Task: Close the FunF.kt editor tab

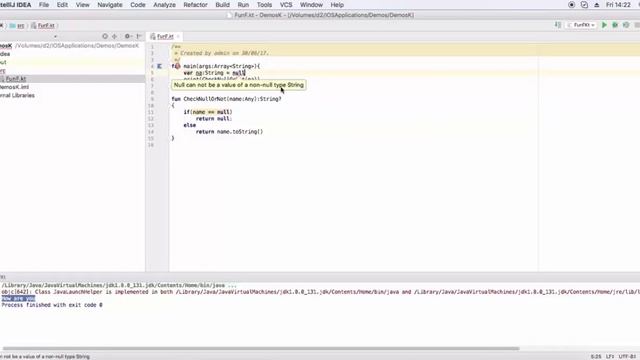Action: pos(178,36)
